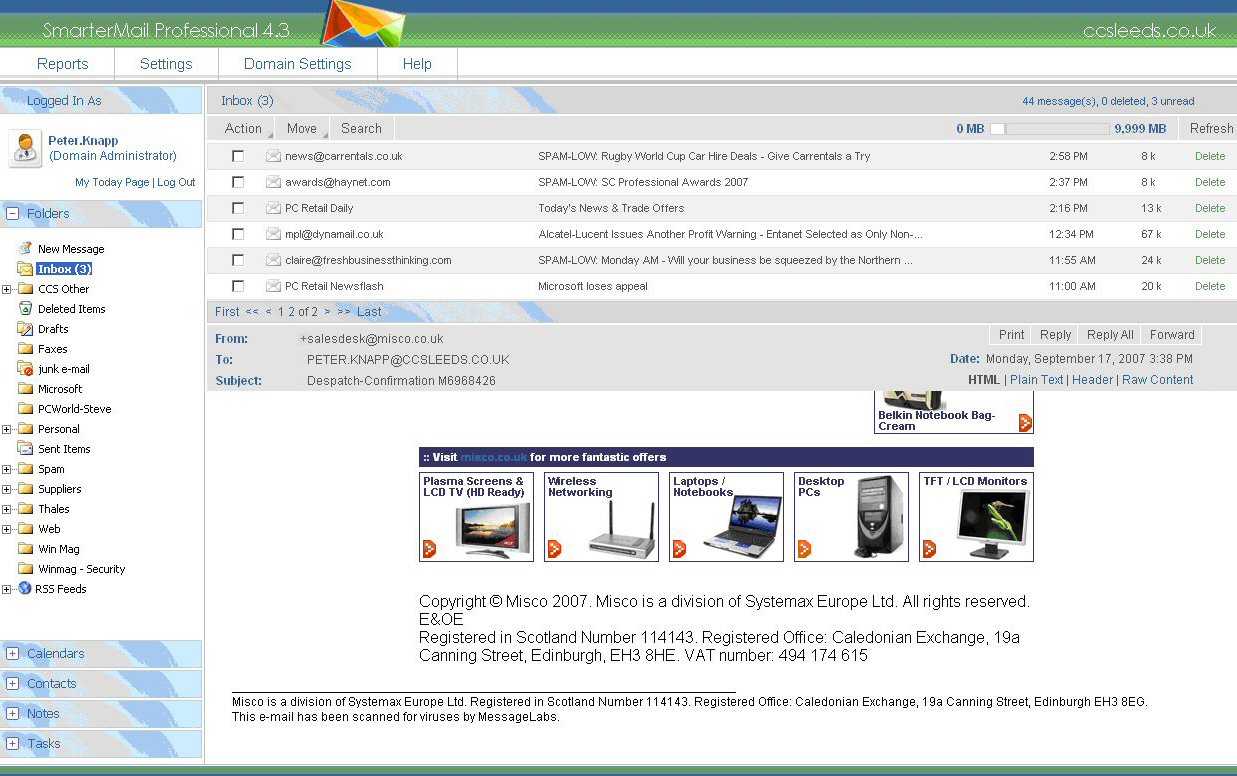View Raw Content of message
The width and height of the screenshot is (1237, 776).
(1158, 380)
